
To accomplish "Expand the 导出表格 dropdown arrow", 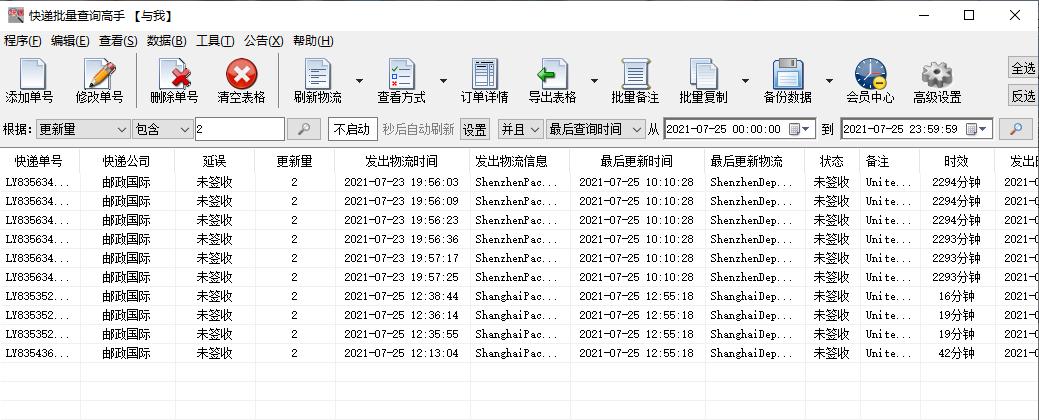I will tap(594, 81).
